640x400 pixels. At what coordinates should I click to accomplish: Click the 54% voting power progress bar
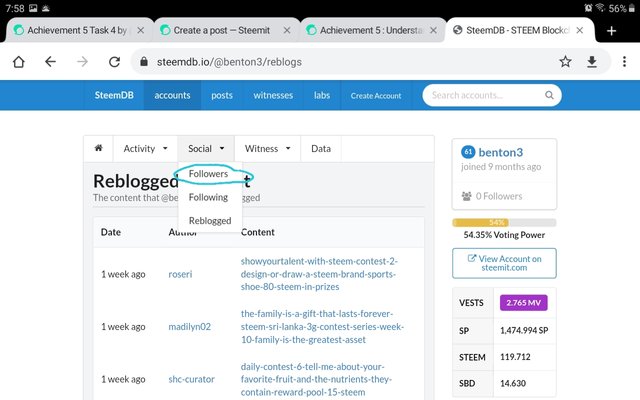[x=504, y=222]
